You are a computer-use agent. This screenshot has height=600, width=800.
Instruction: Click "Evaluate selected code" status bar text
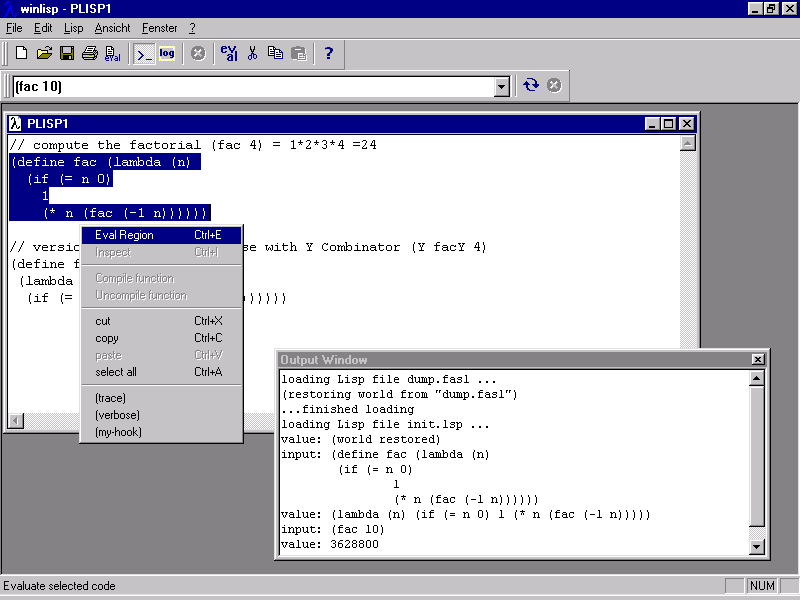point(60,586)
